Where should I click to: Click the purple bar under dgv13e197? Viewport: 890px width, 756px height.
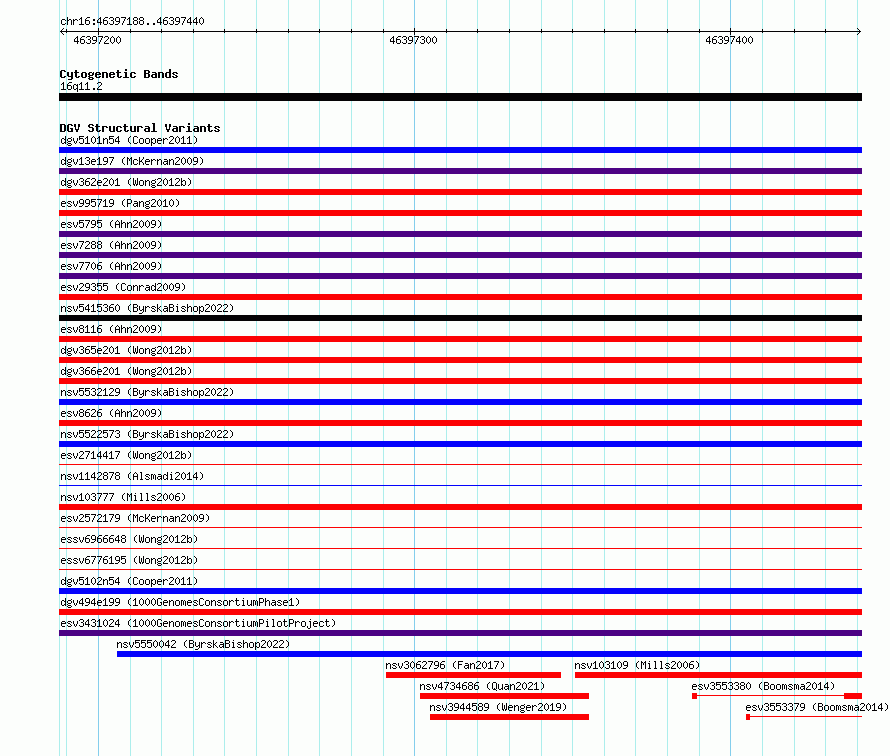(460, 171)
